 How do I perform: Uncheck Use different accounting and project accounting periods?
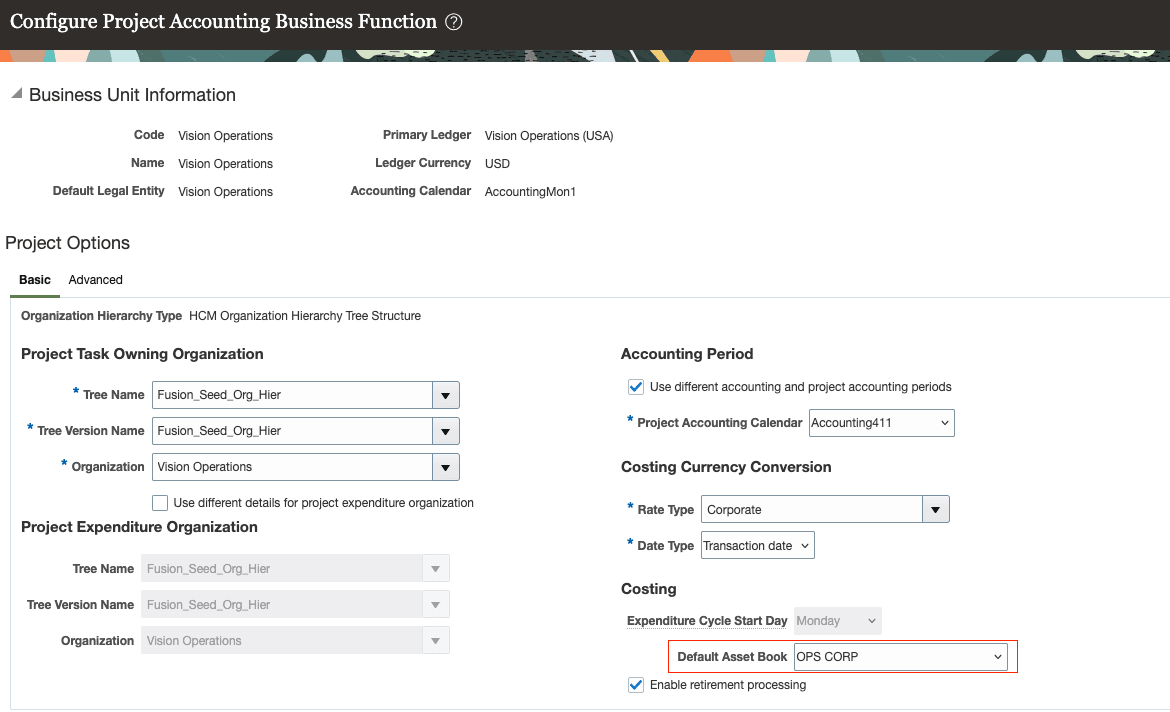point(636,387)
